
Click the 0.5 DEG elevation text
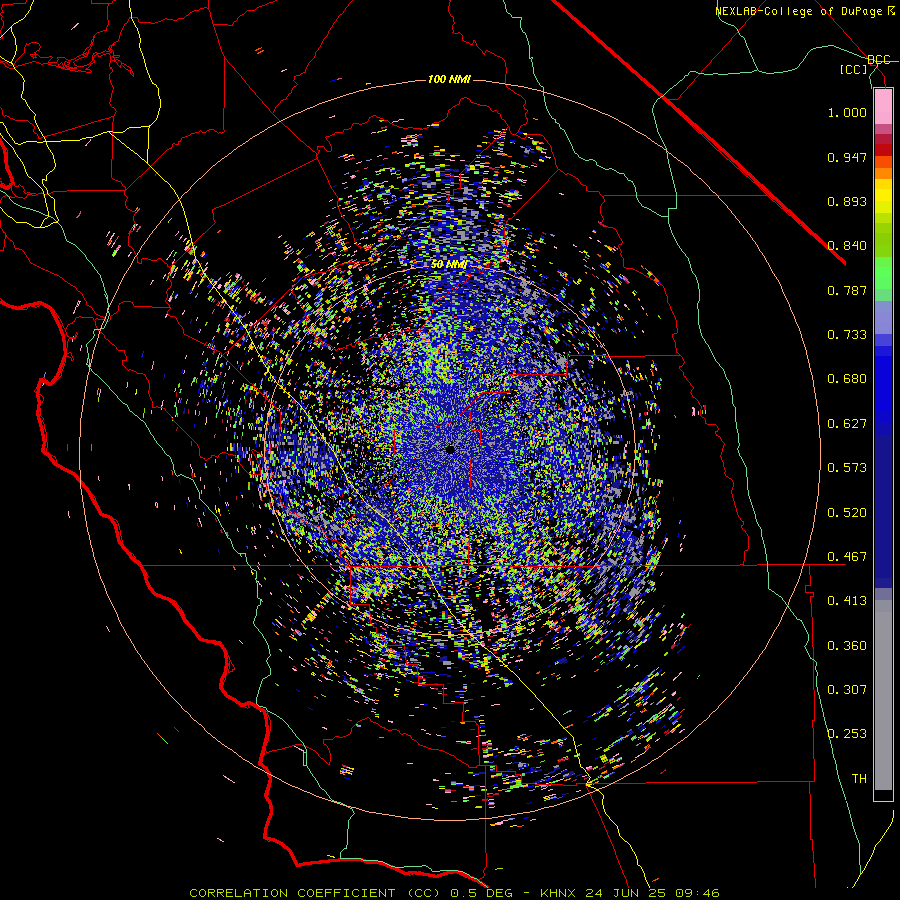click(x=482, y=893)
